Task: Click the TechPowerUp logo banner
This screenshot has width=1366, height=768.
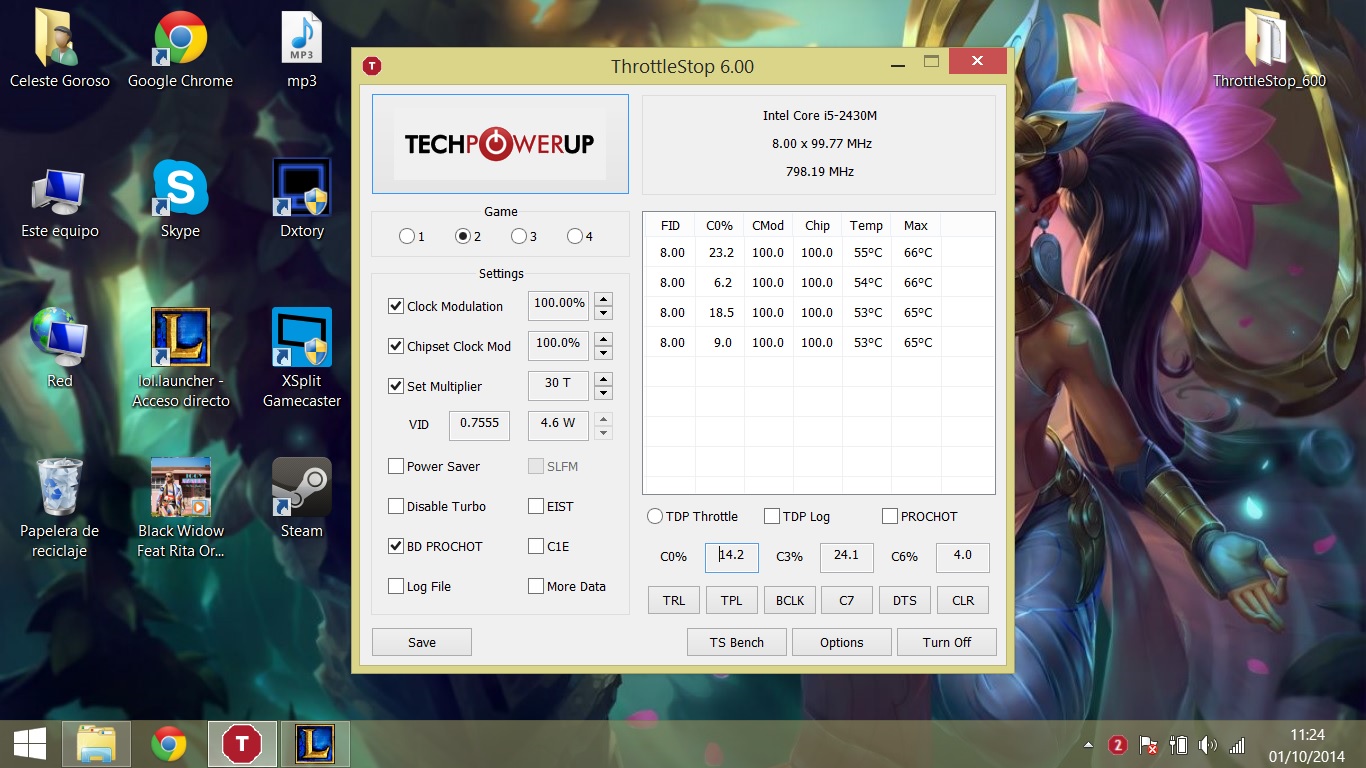Action: 500,144
